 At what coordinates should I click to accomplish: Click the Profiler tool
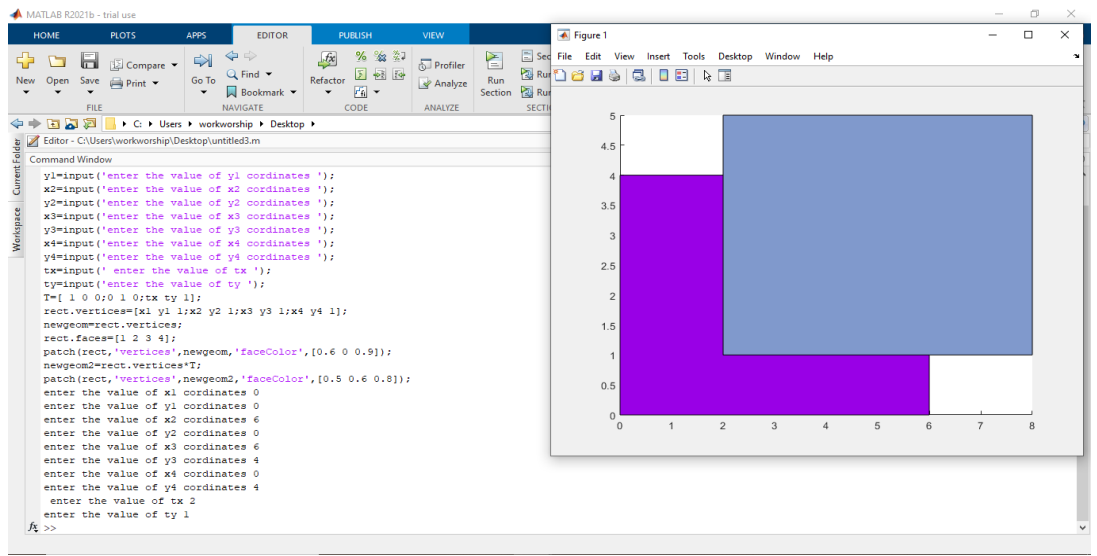pos(441,65)
